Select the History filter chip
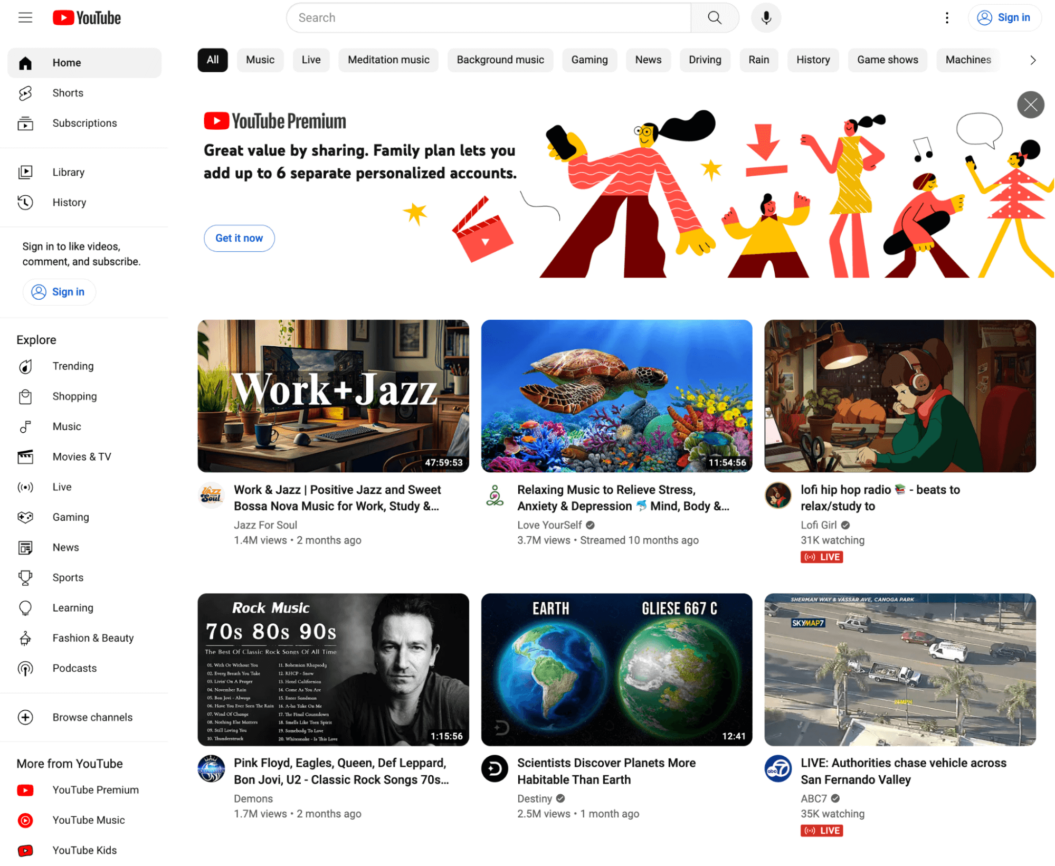 click(813, 60)
